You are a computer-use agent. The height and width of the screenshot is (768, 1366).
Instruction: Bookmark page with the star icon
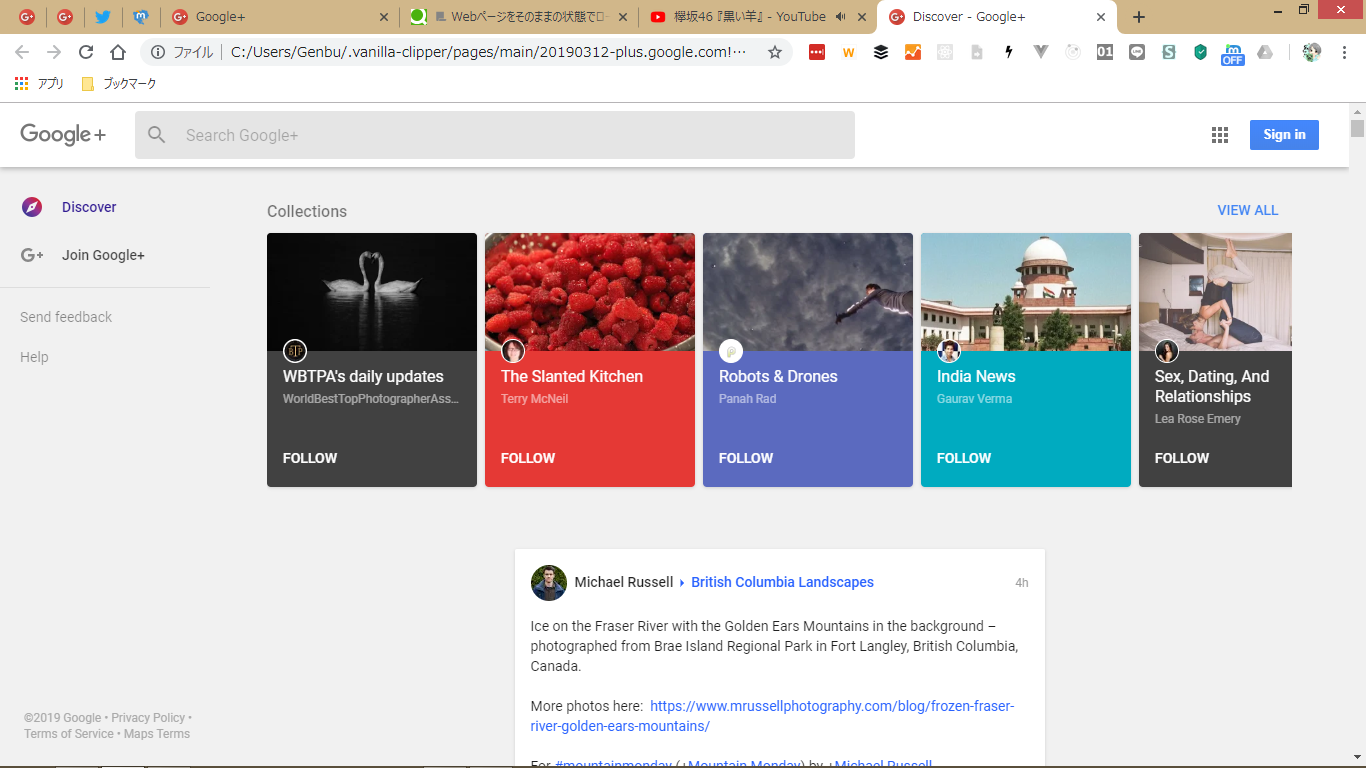(x=774, y=52)
